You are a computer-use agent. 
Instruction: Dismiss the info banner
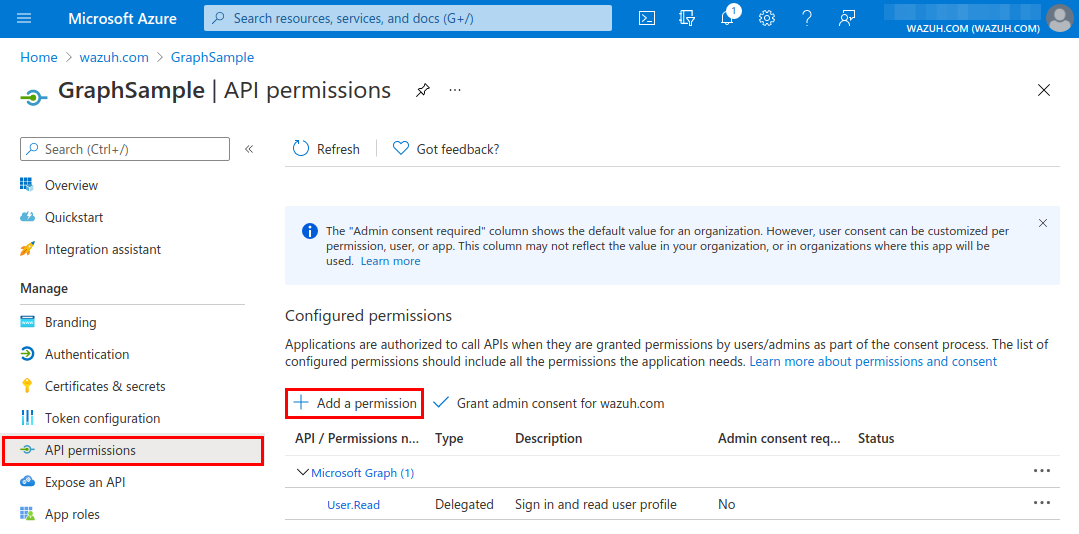click(1043, 223)
